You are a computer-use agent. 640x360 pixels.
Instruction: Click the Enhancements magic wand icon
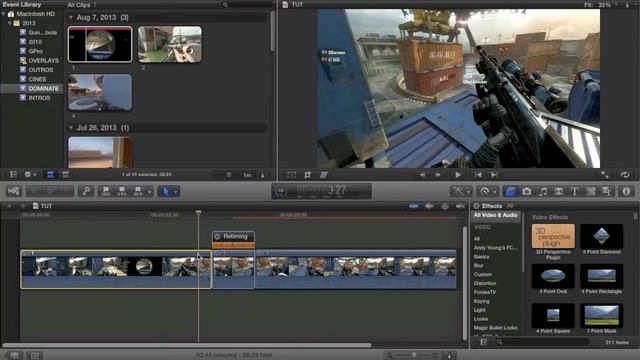(458, 191)
